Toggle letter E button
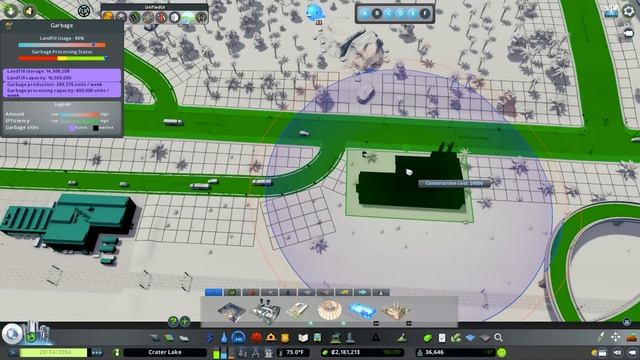The height and width of the screenshot is (360, 640). tap(413, 13)
